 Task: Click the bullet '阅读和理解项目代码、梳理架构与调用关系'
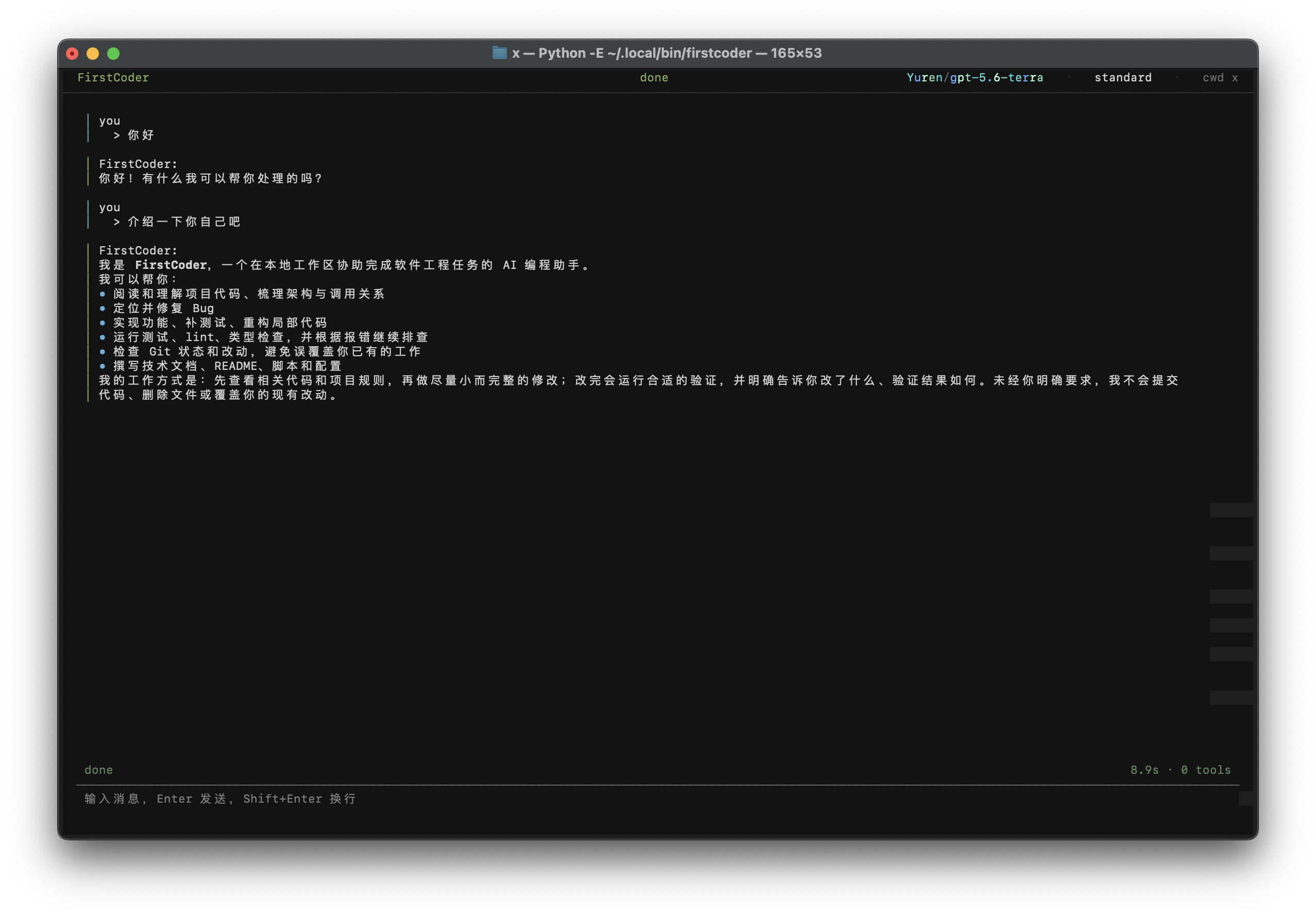point(249,294)
